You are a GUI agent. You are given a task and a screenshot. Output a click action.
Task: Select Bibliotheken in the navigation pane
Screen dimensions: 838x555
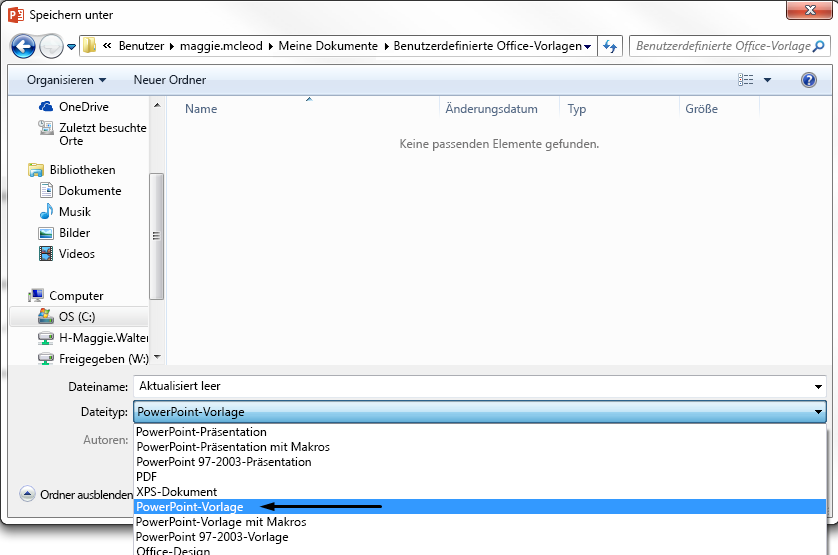pos(72,169)
